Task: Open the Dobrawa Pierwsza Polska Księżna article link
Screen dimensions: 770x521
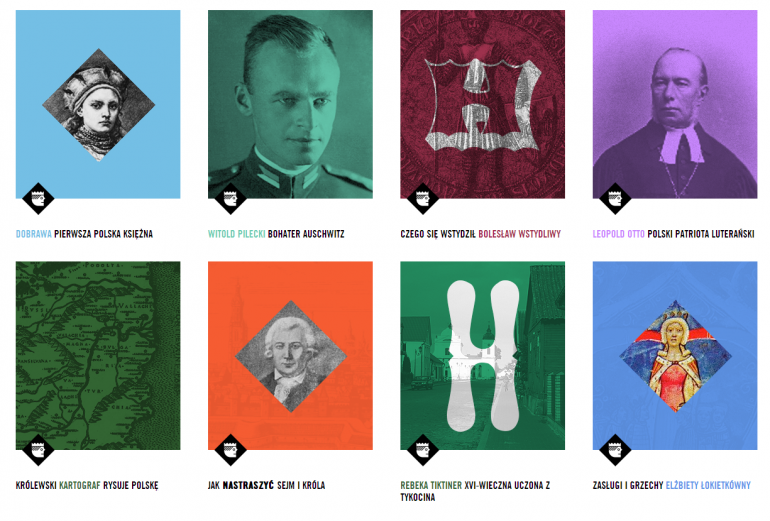Action: tap(84, 234)
